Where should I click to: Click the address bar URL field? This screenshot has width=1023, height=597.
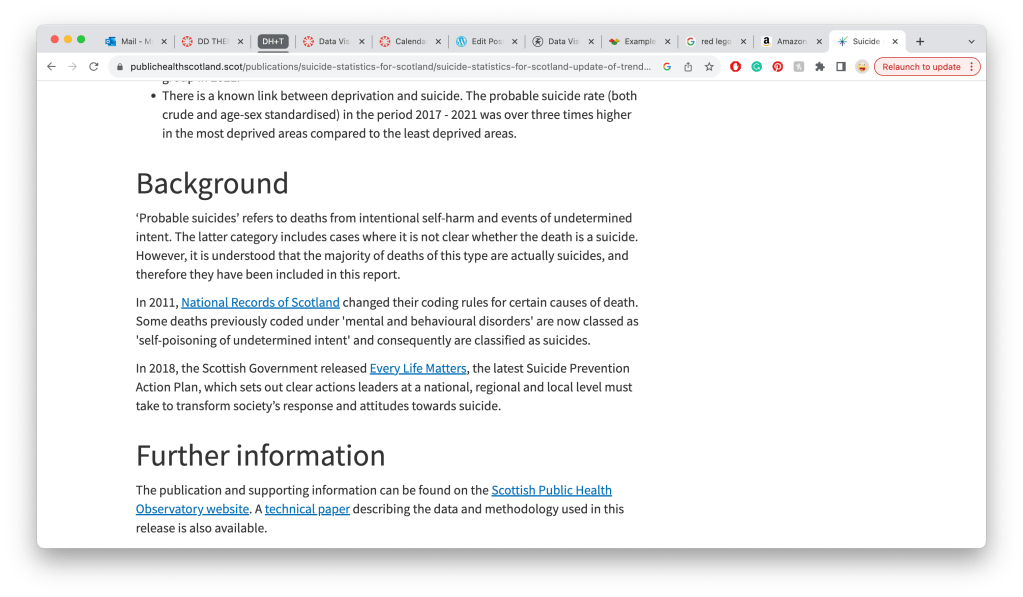pyautogui.click(x=390, y=67)
